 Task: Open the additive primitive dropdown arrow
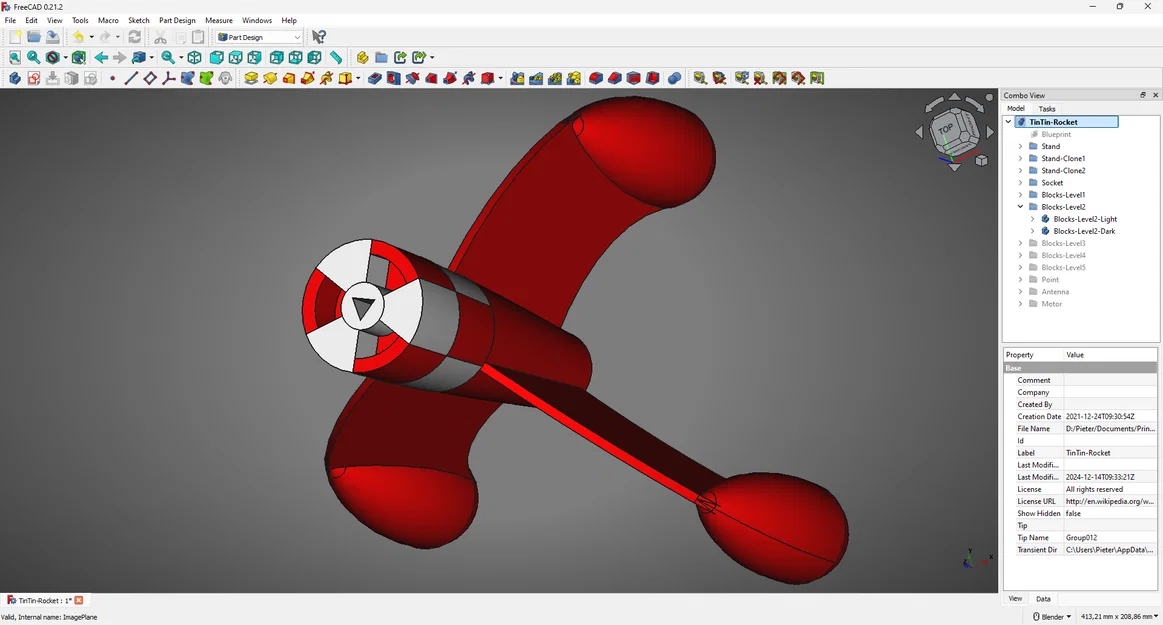(358, 78)
